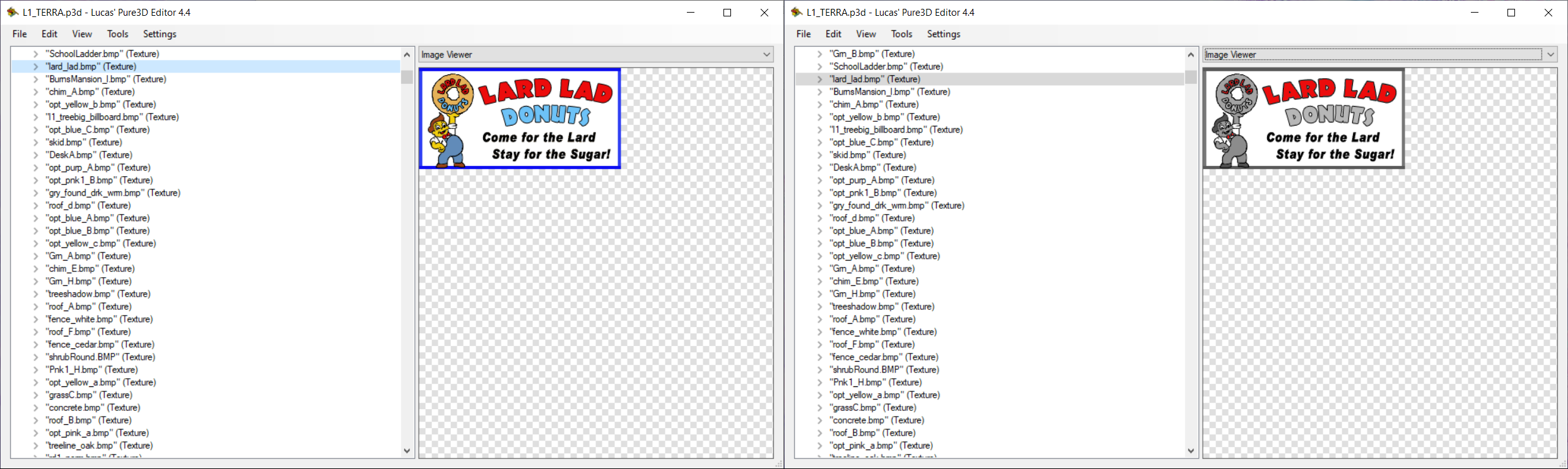This screenshot has width=1568, height=469.
Task: Select "treeline_oak.bmp" texture in left window
Action: pyautogui.click(x=99, y=445)
